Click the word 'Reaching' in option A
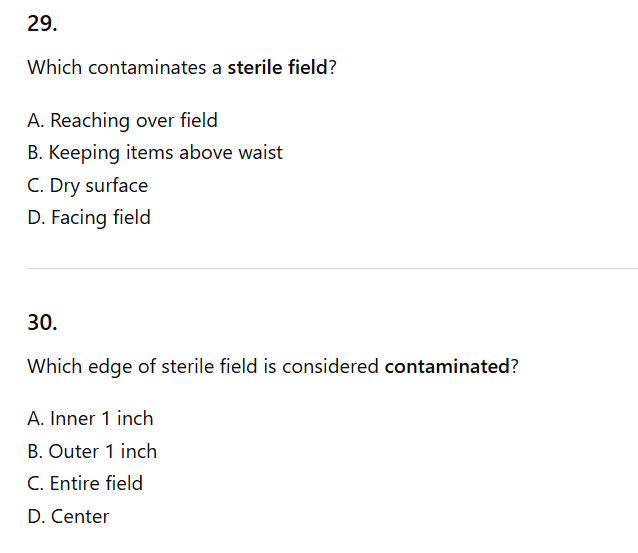This screenshot has width=638, height=553. coord(90,120)
